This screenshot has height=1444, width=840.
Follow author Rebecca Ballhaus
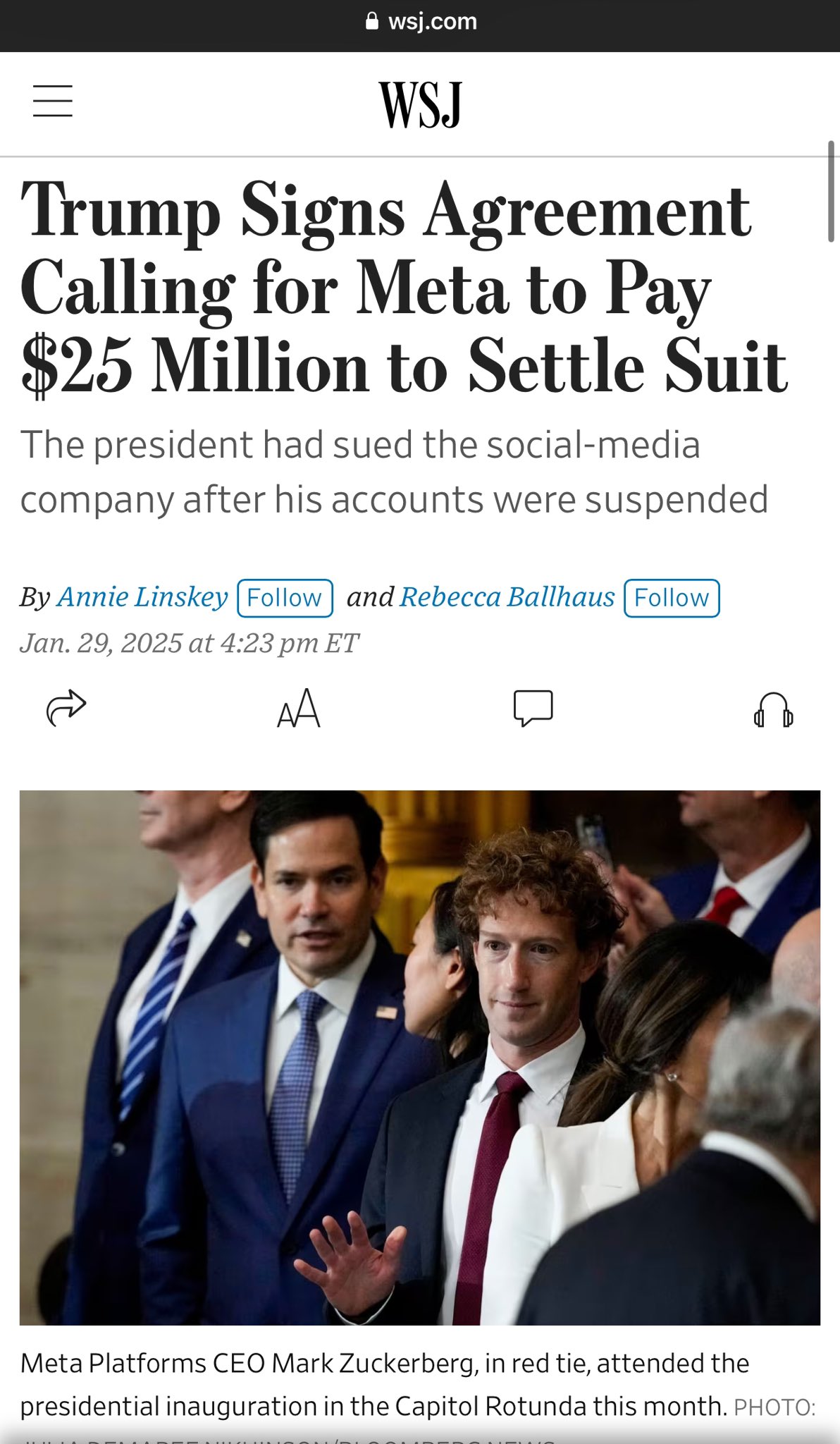point(671,598)
